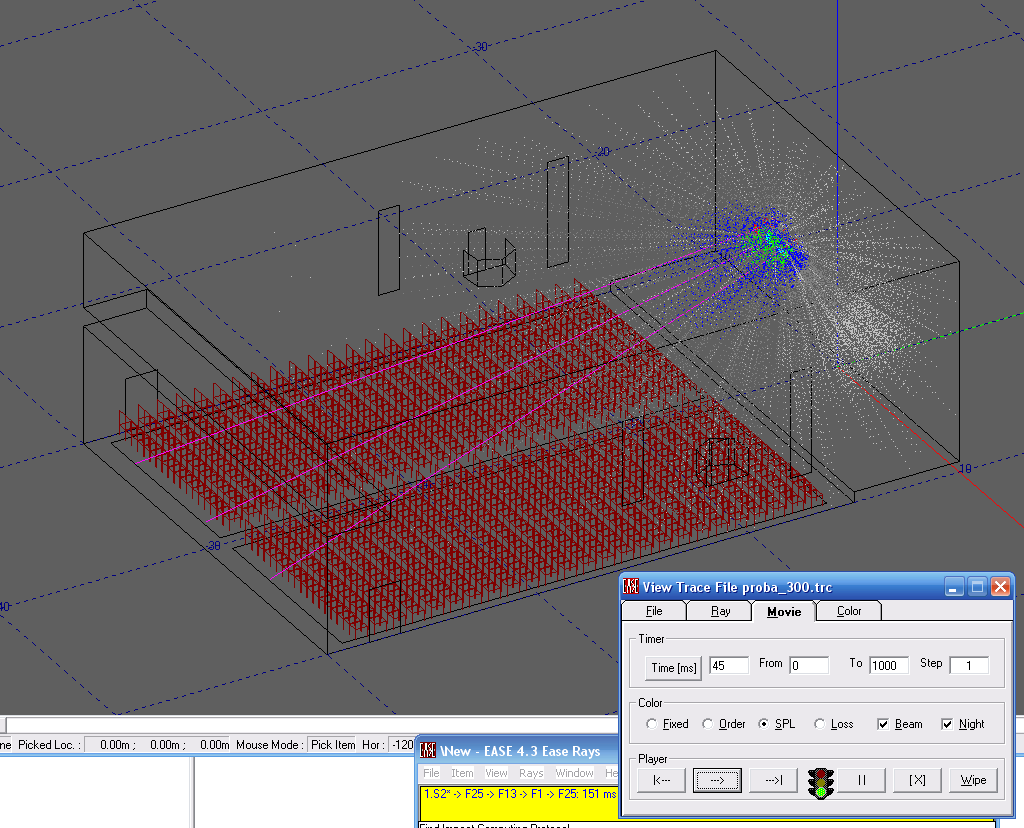Open the Color tab
Image resolution: width=1024 pixels, height=828 pixels.
(848, 611)
